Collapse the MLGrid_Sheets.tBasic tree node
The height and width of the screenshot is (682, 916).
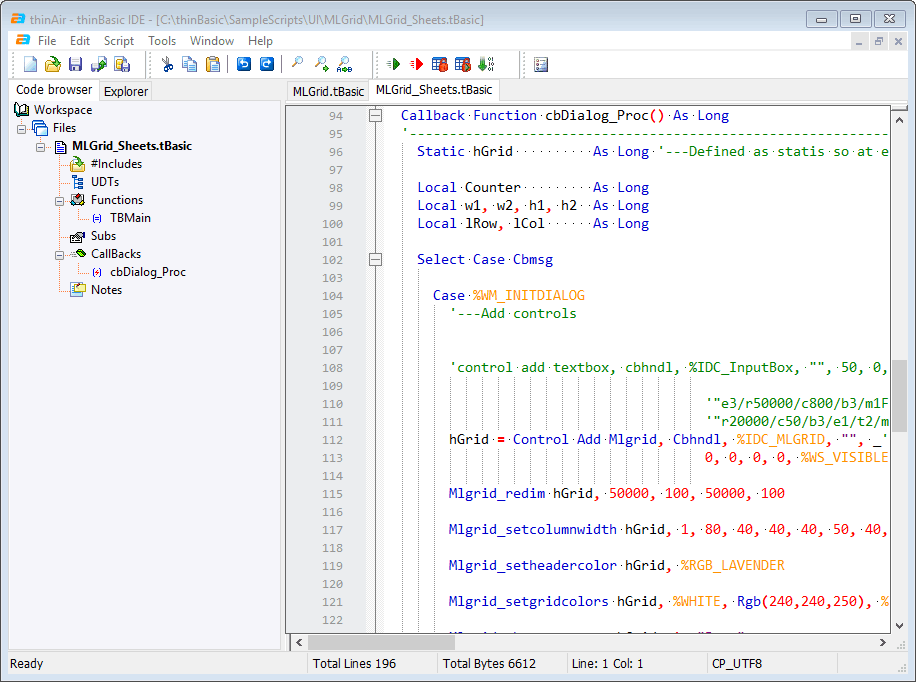(x=40, y=147)
